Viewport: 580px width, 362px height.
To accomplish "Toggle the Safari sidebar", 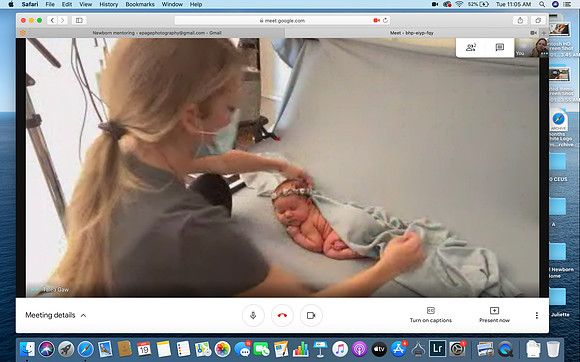I will [x=79, y=20].
